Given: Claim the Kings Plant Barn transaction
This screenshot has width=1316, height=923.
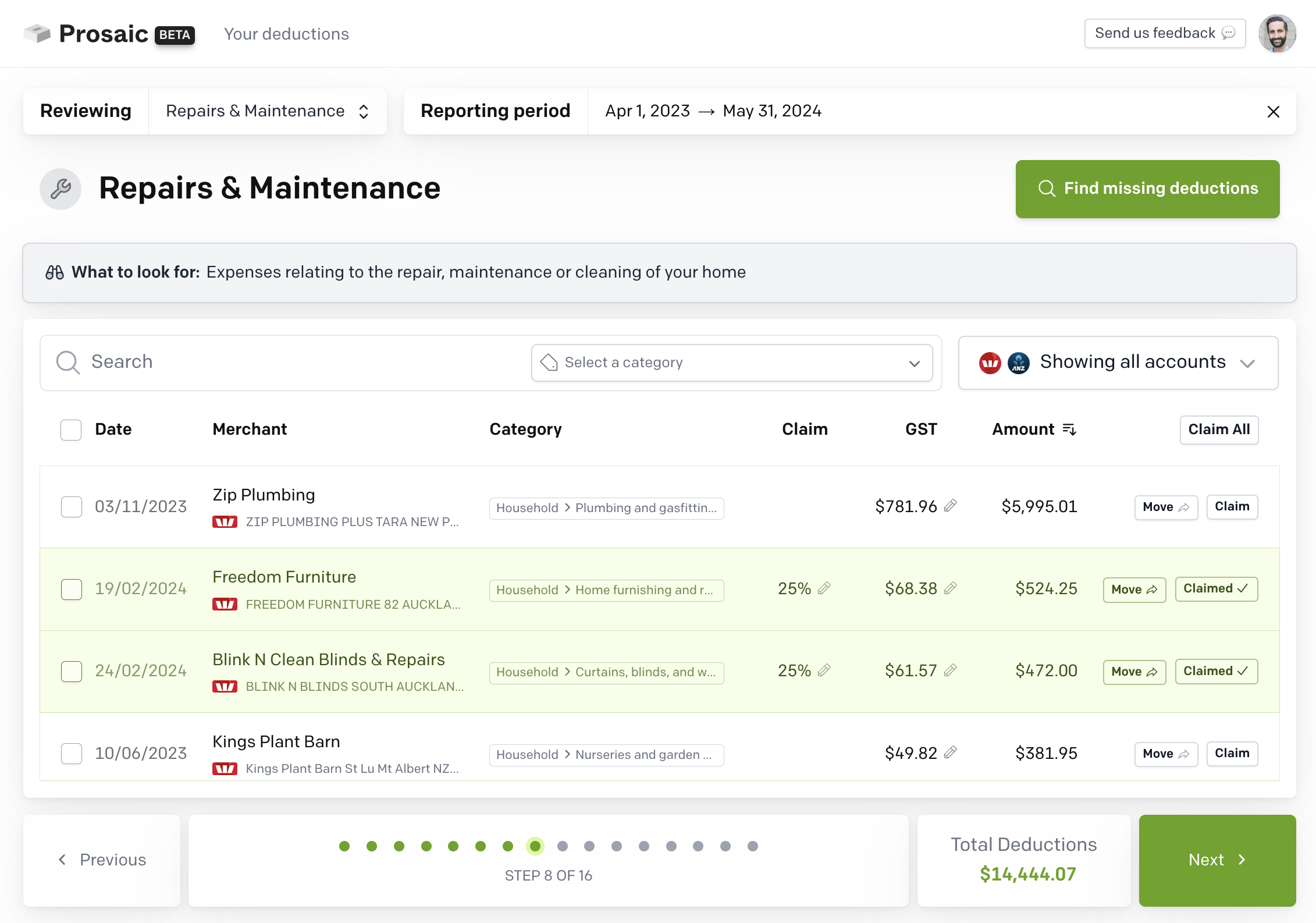Looking at the screenshot, I should (x=1232, y=753).
